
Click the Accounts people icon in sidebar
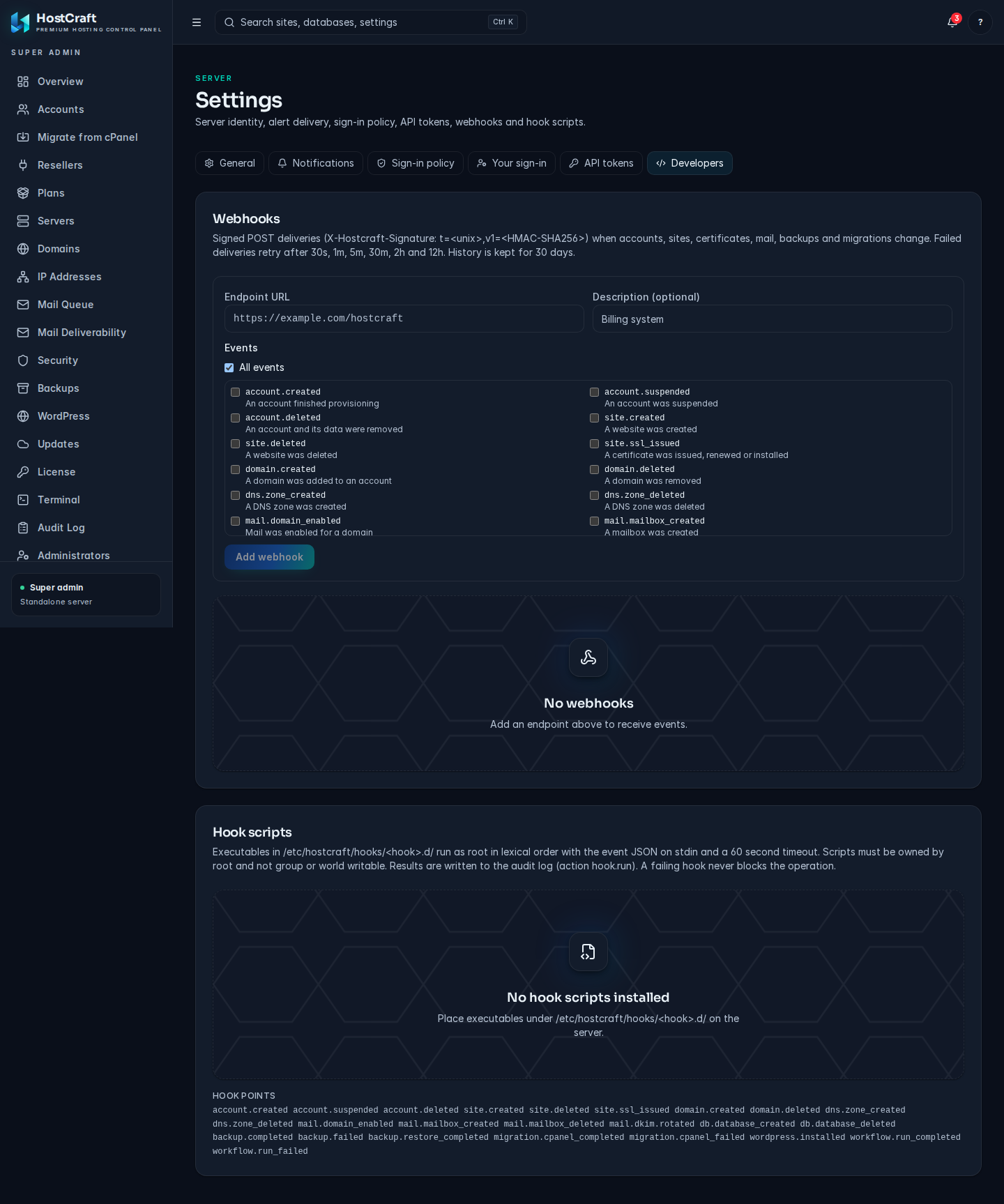coord(23,109)
